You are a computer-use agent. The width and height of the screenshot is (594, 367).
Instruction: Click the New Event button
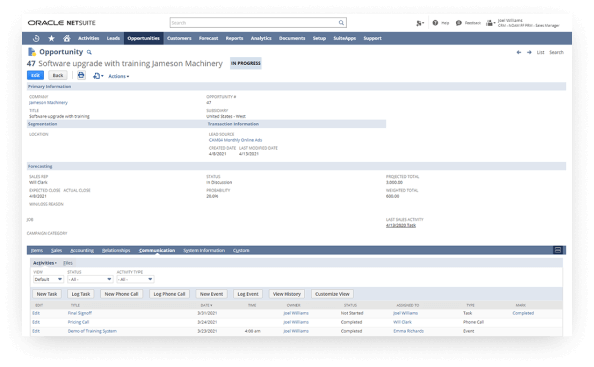coord(211,294)
